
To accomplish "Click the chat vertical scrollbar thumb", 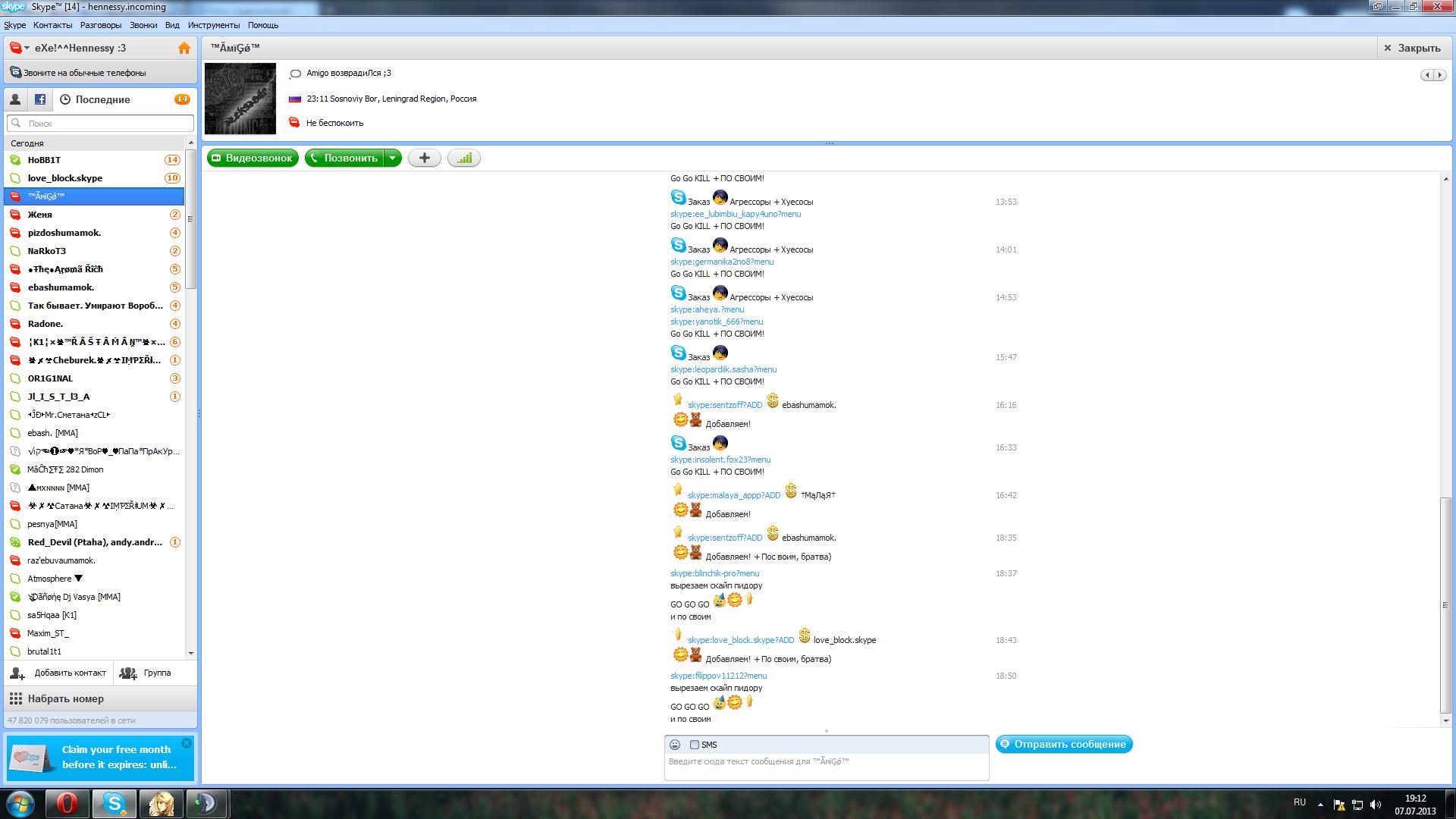I will click(x=1445, y=604).
